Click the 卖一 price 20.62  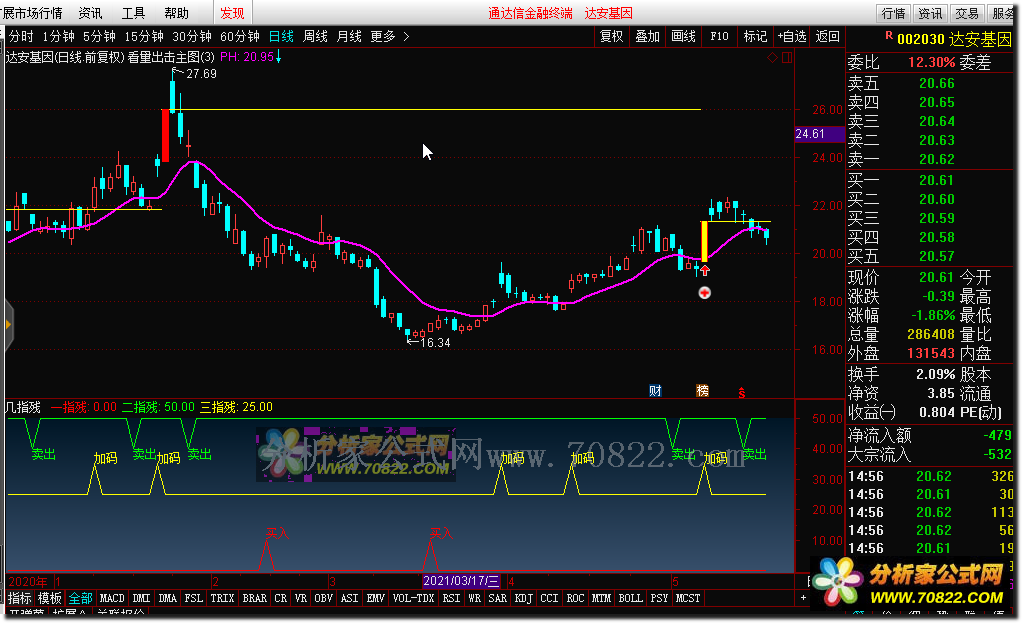pos(936,159)
